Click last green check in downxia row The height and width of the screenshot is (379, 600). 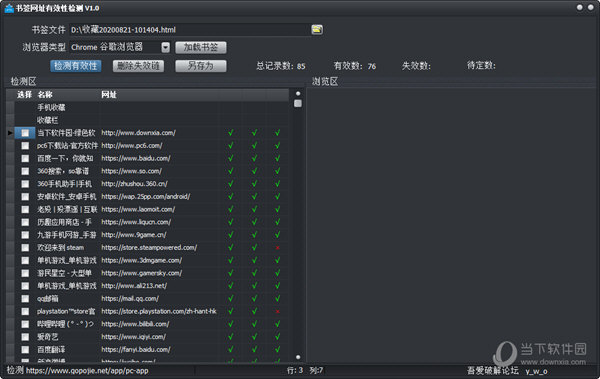[277, 133]
